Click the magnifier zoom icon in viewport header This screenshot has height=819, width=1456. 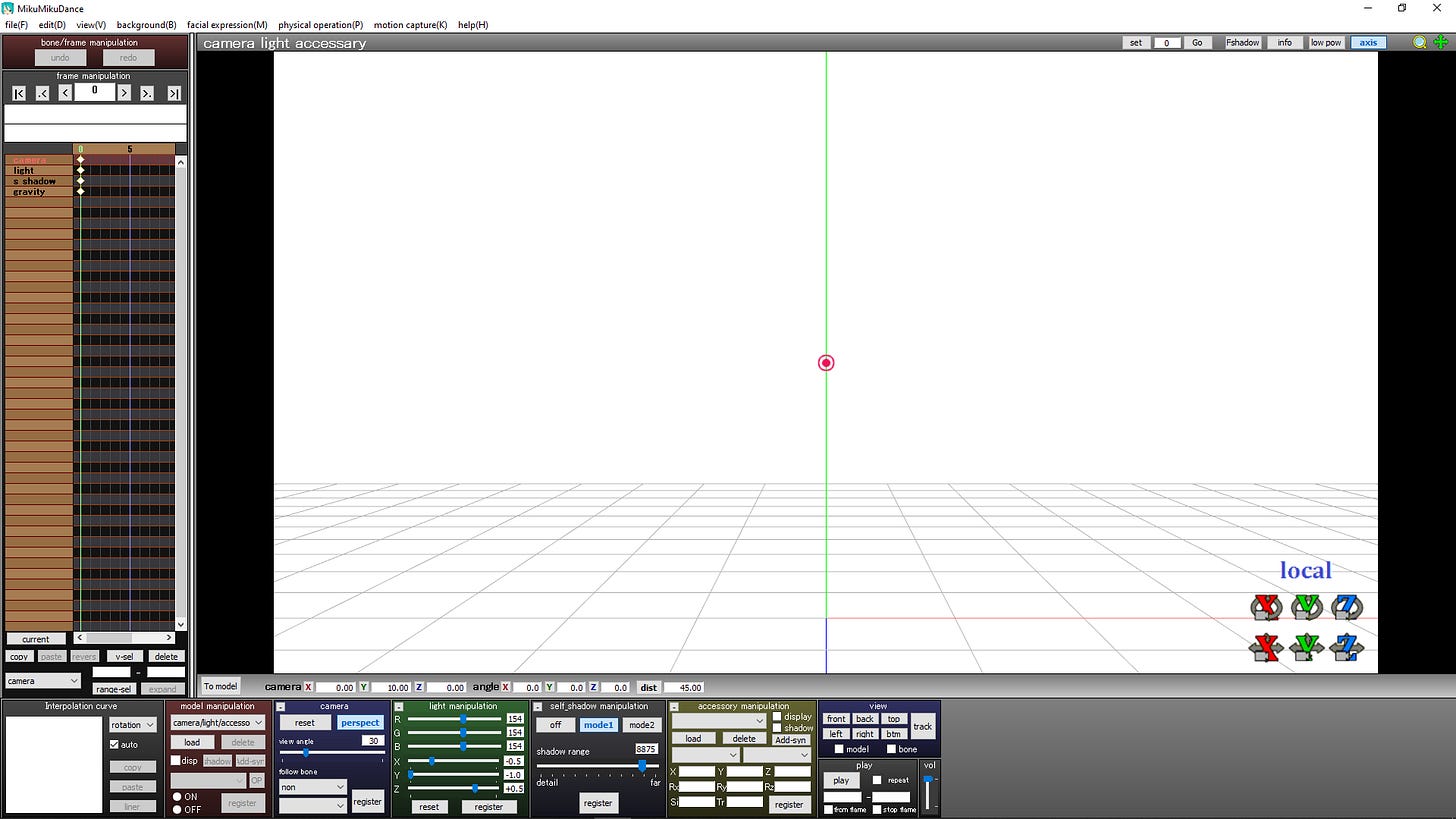click(x=1420, y=42)
